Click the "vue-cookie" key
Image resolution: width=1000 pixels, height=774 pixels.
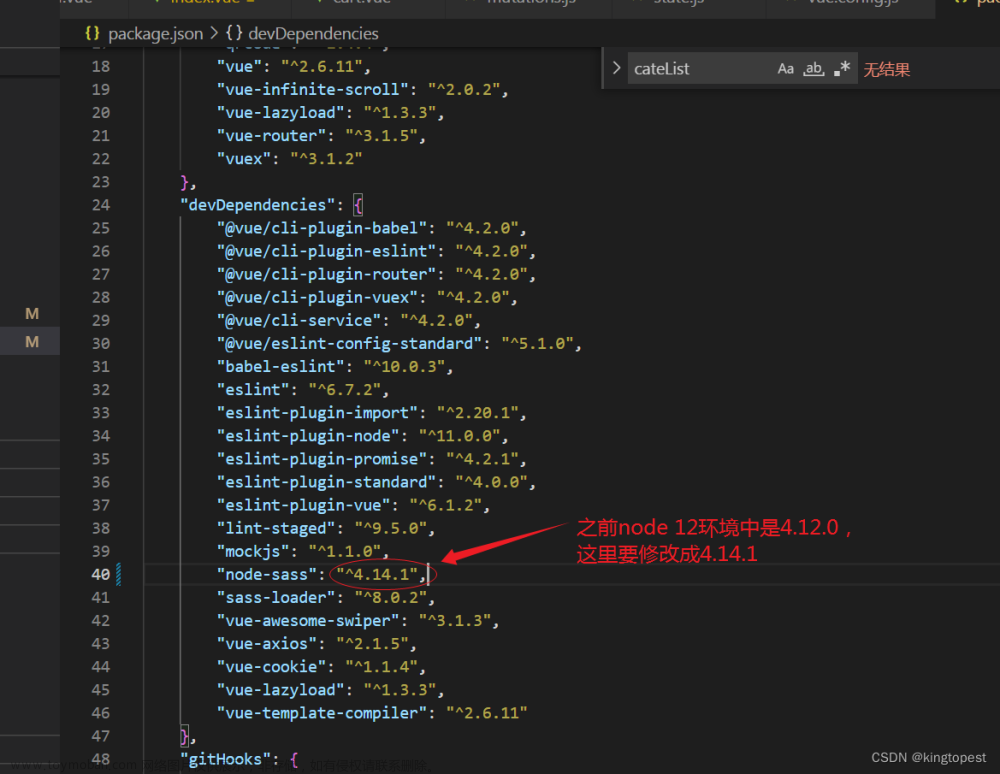click(272, 667)
